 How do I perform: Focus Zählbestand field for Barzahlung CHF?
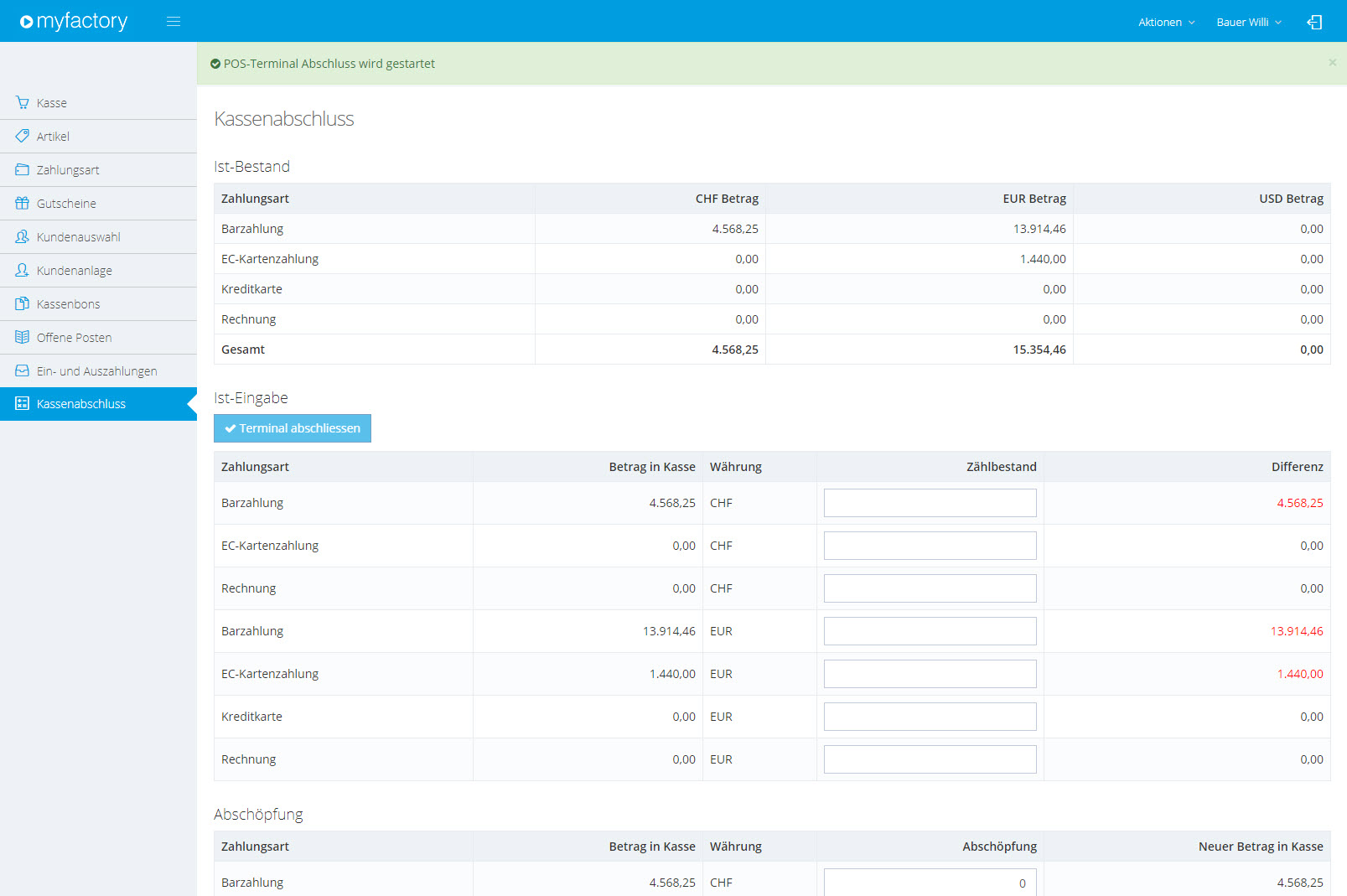(x=930, y=503)
